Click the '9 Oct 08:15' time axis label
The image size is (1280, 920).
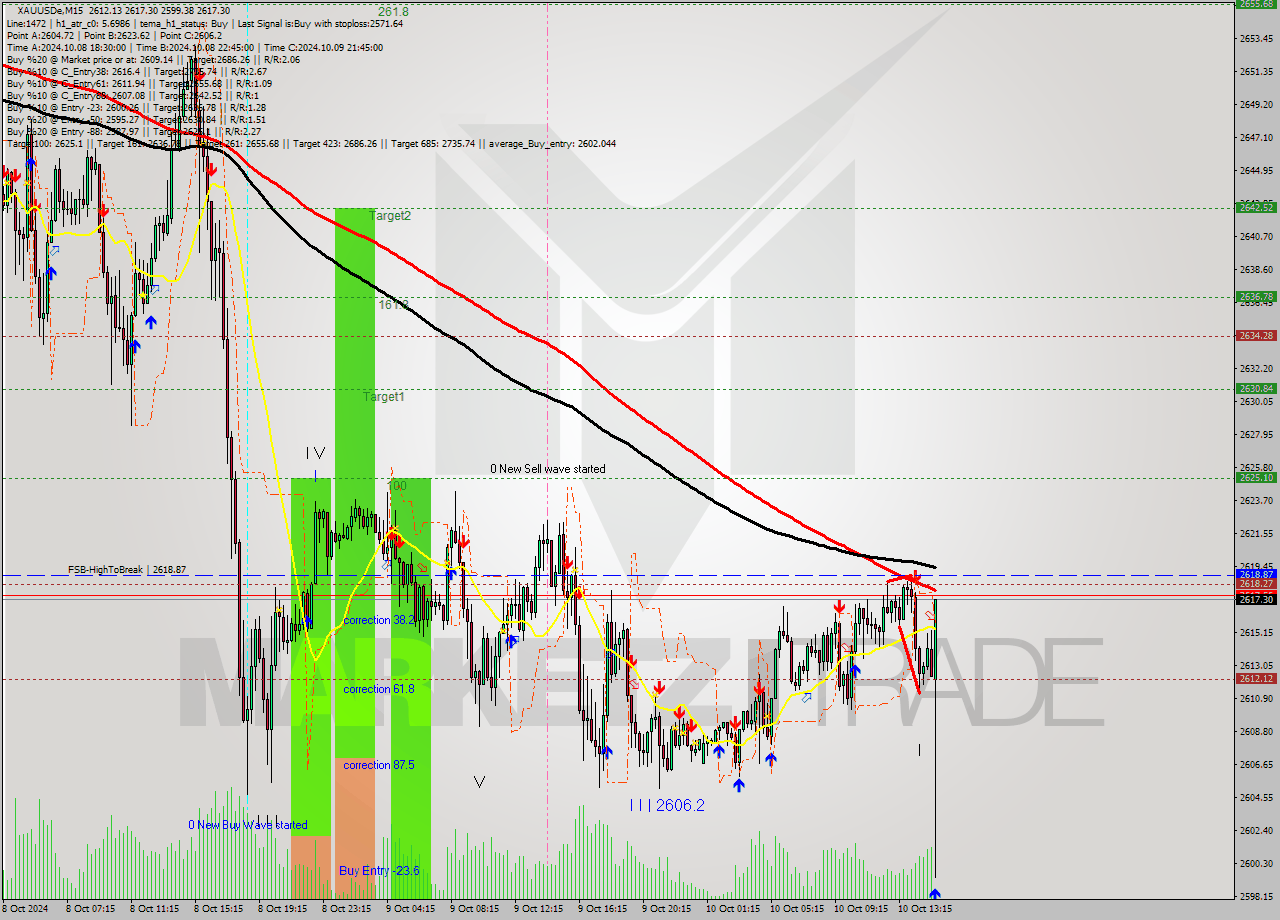pos(474,909)
